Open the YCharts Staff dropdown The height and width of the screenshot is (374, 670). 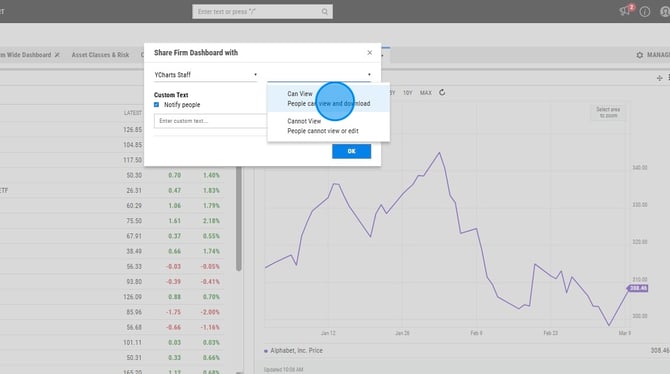pos(206,75)
